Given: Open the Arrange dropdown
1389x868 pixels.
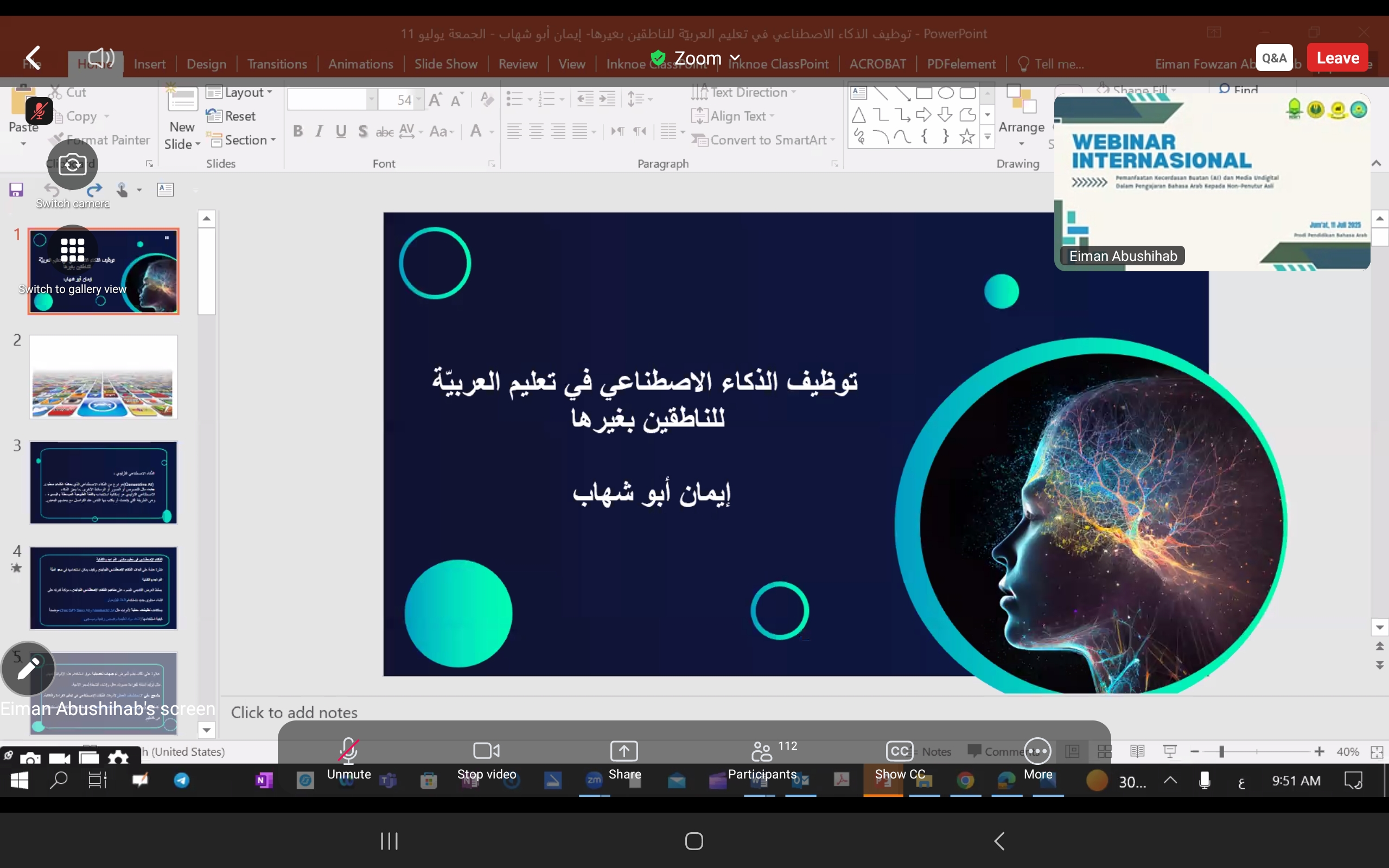Looking at the screenshot, I should (x=1021, y=118).
